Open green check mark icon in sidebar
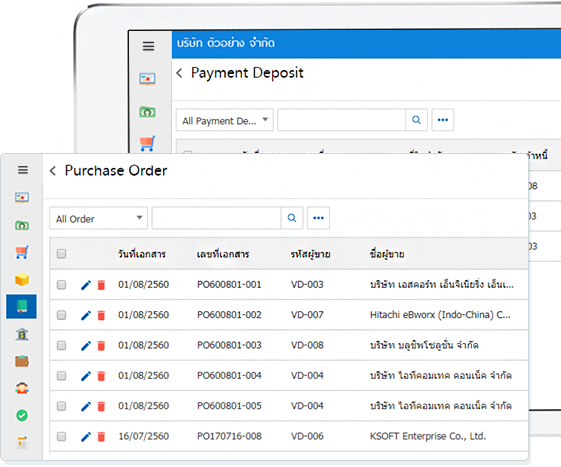Viewport: 561px width, 467px height. click(x=22, y=415)
